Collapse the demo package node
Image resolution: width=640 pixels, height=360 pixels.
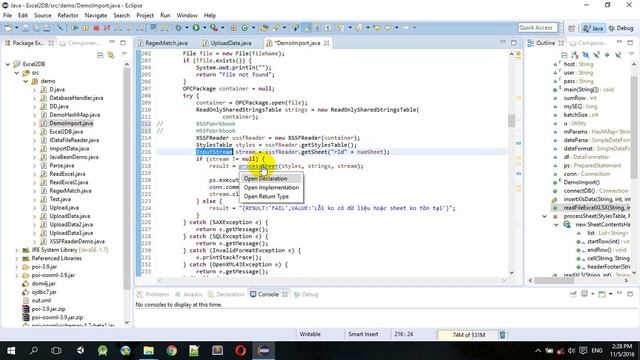click(x=26, y=81)
